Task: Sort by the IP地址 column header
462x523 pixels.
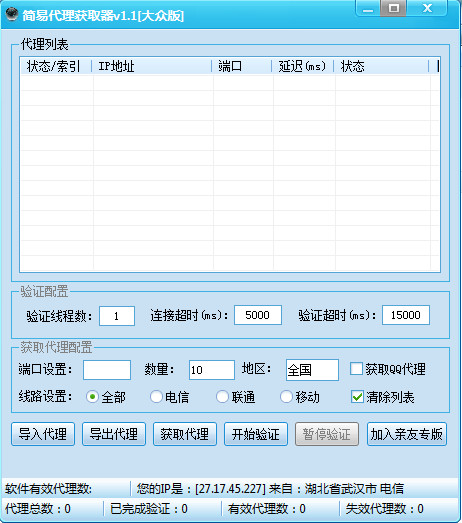Action: pyautogui.click(x=152, y=66)
